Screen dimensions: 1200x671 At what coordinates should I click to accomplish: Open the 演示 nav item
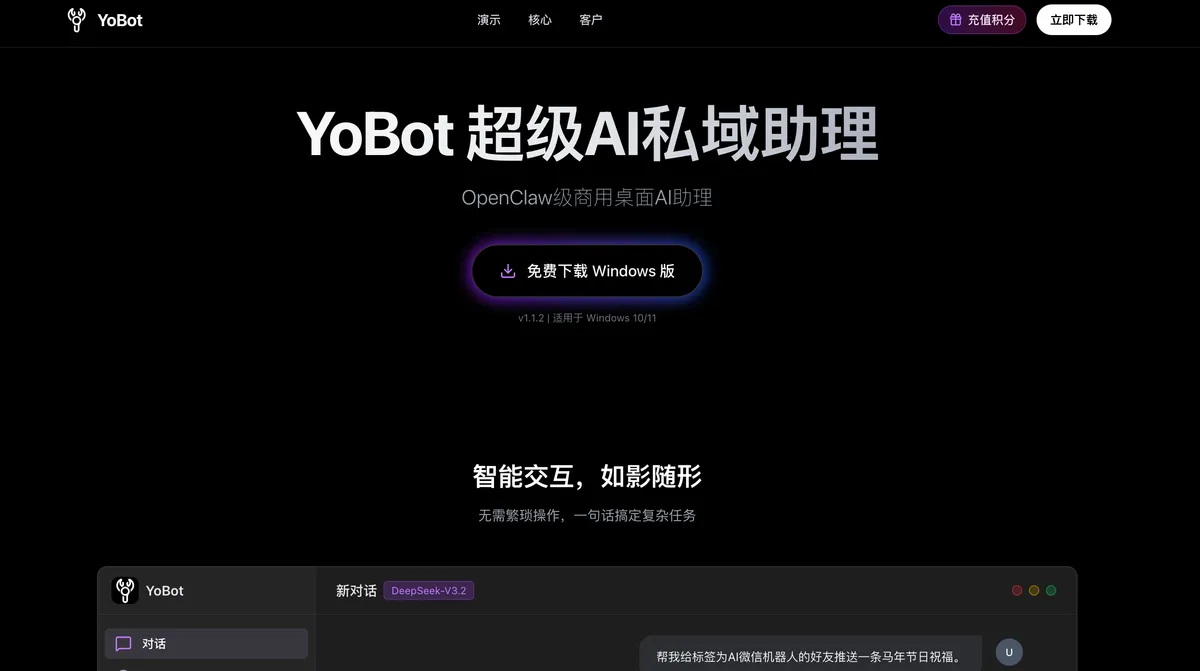tap(489, 20)
